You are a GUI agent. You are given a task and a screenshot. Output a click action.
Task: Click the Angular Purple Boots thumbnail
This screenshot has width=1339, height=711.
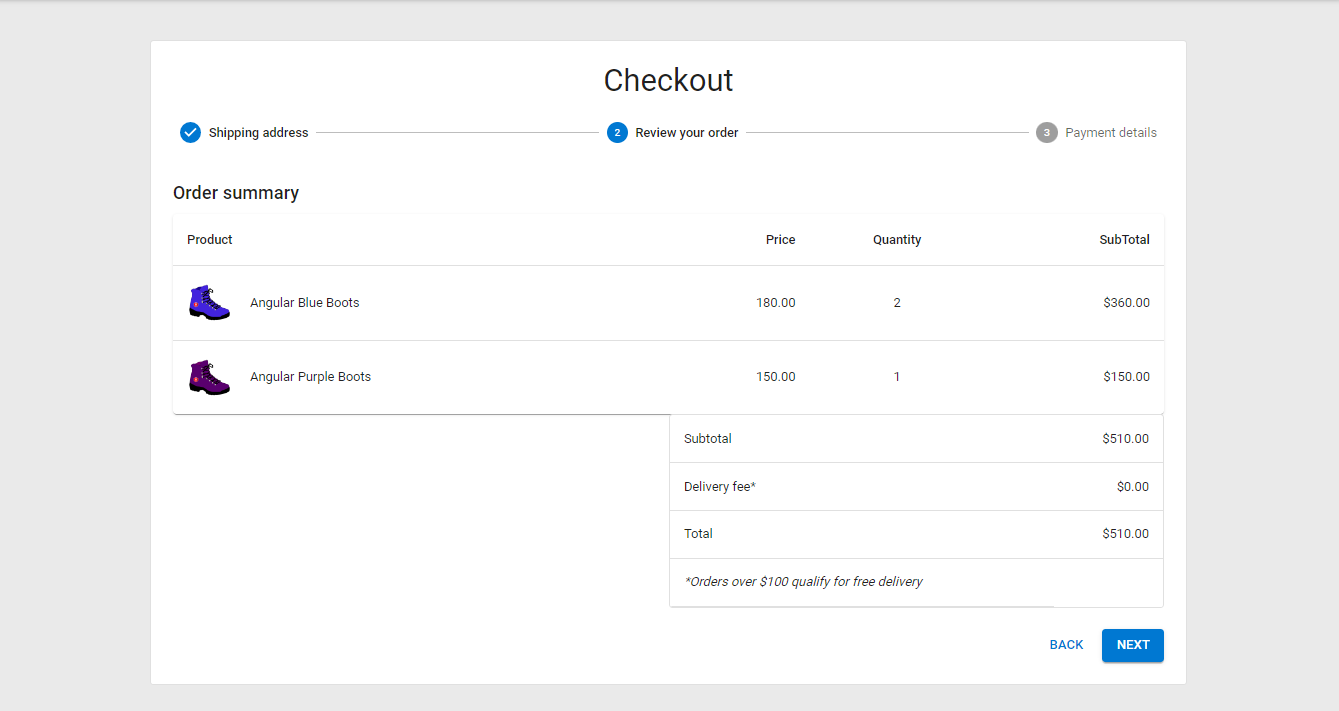pyautogui.click(x=209, y=377)
